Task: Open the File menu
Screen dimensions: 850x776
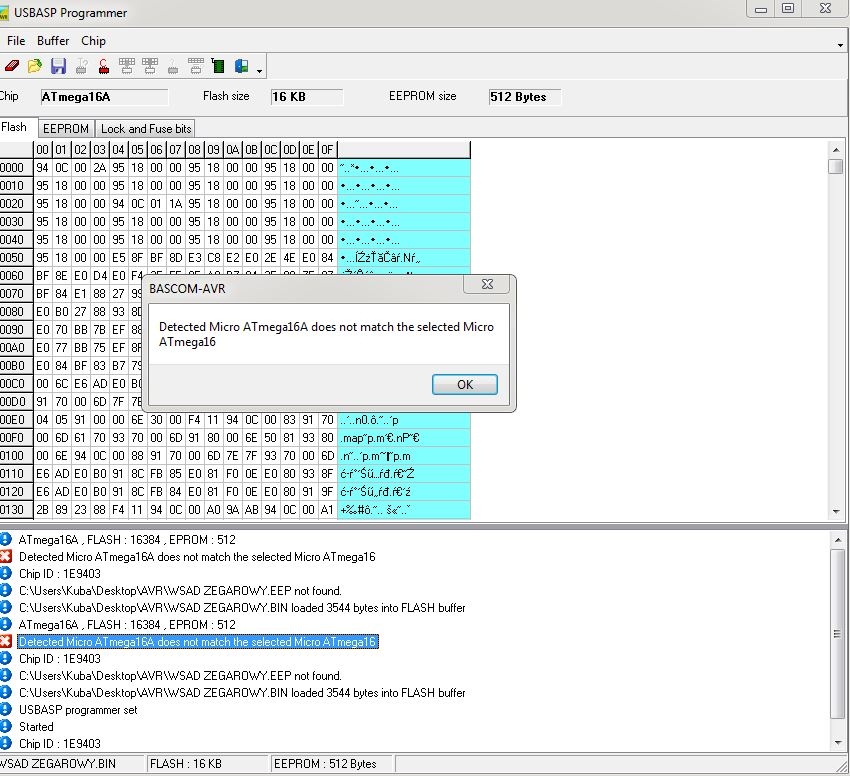Action: pyautogui.click(x=16, y=41)
